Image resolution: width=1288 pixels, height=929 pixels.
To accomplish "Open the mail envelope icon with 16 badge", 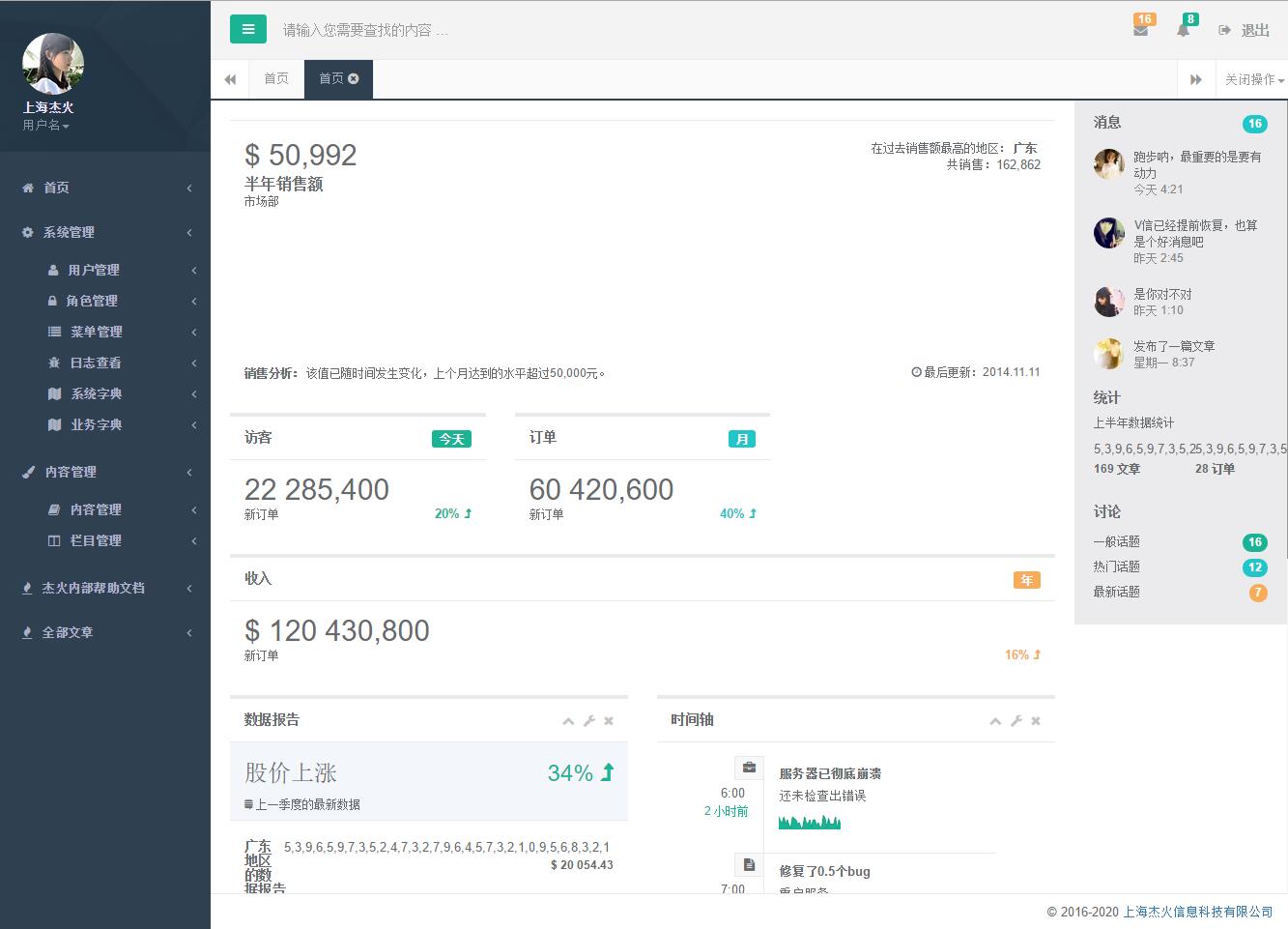I will click(x=1141, y=30).
